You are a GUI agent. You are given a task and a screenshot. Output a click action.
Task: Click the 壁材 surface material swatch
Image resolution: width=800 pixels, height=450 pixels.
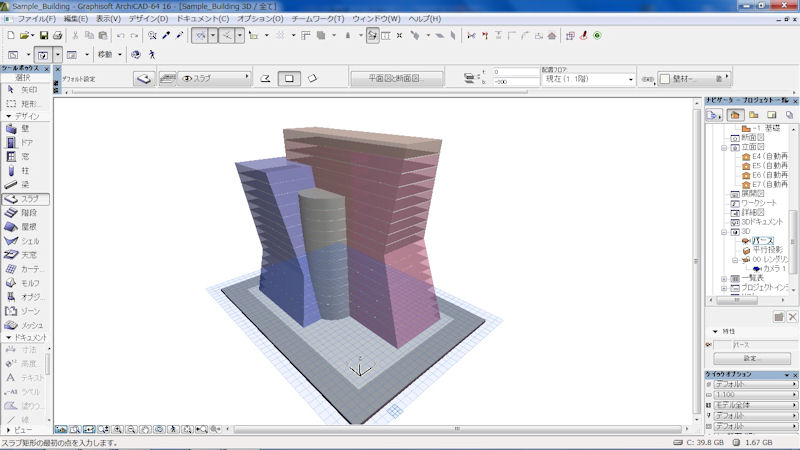coord(666,79)
